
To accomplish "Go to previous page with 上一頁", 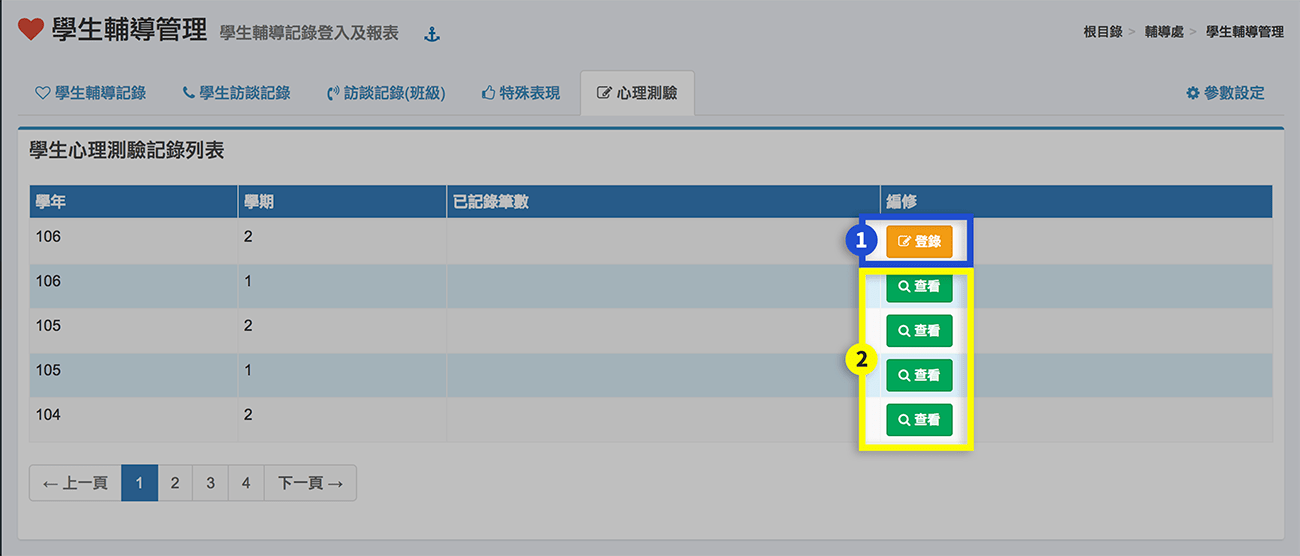I will tap(75, 483).
